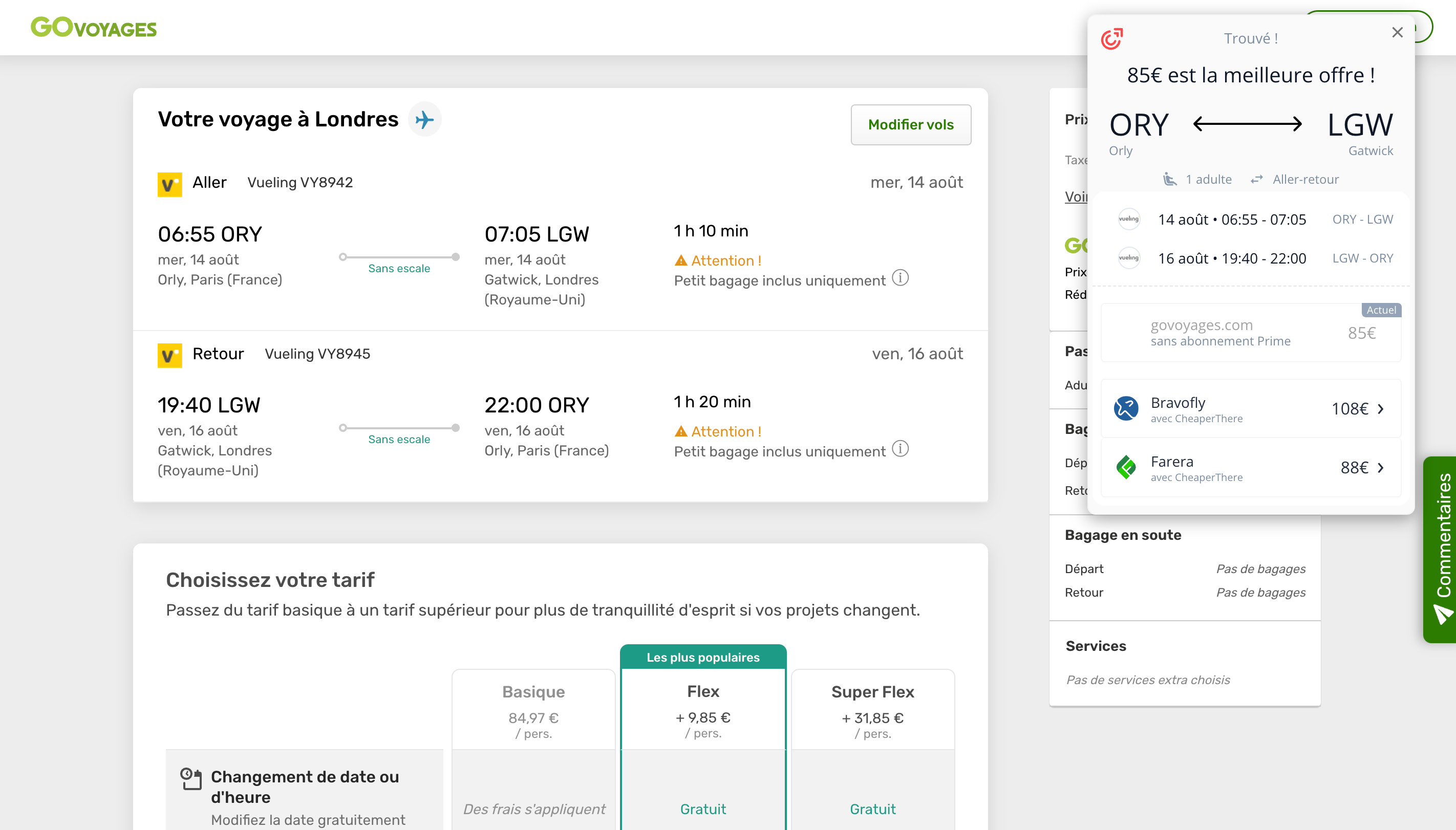Image resolution: width=1456 pixels, height=830 pixels.
Task: Click the Sans escale label on the Retour flight
Action: 399,440
